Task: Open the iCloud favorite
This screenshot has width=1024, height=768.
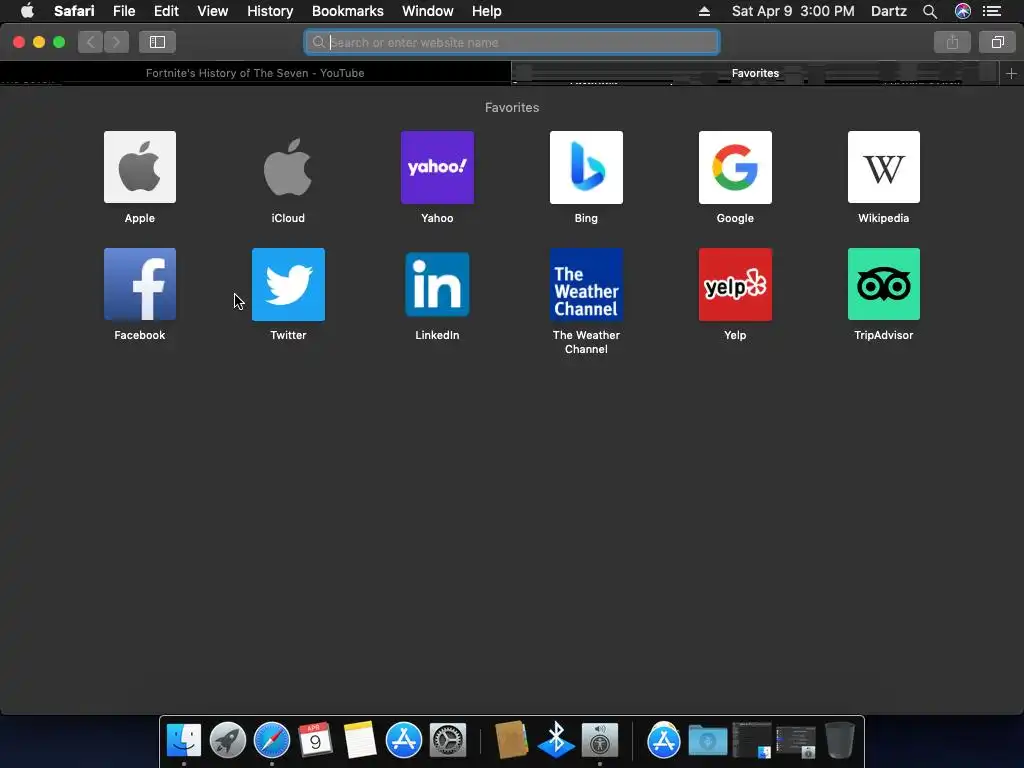Action: [x=288, y=167]
